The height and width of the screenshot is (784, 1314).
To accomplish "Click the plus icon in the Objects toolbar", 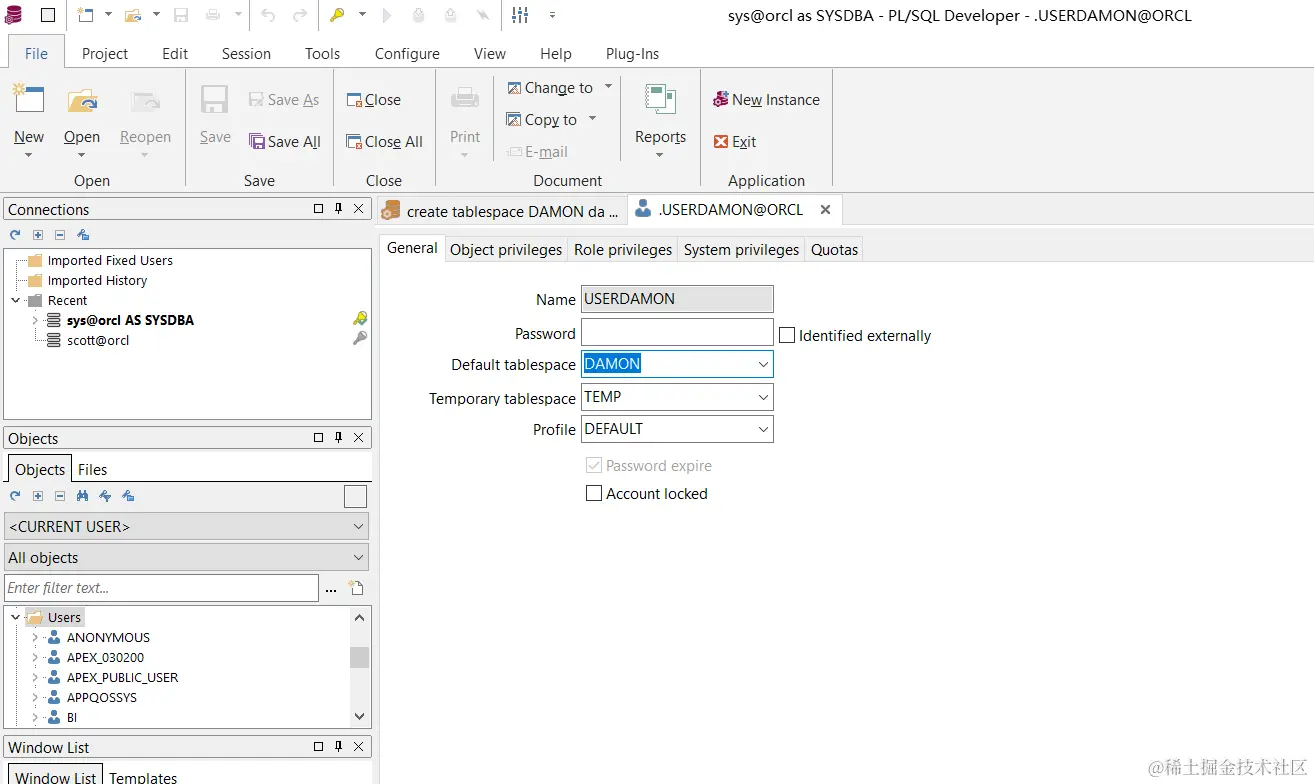I will tap(38, 496).
